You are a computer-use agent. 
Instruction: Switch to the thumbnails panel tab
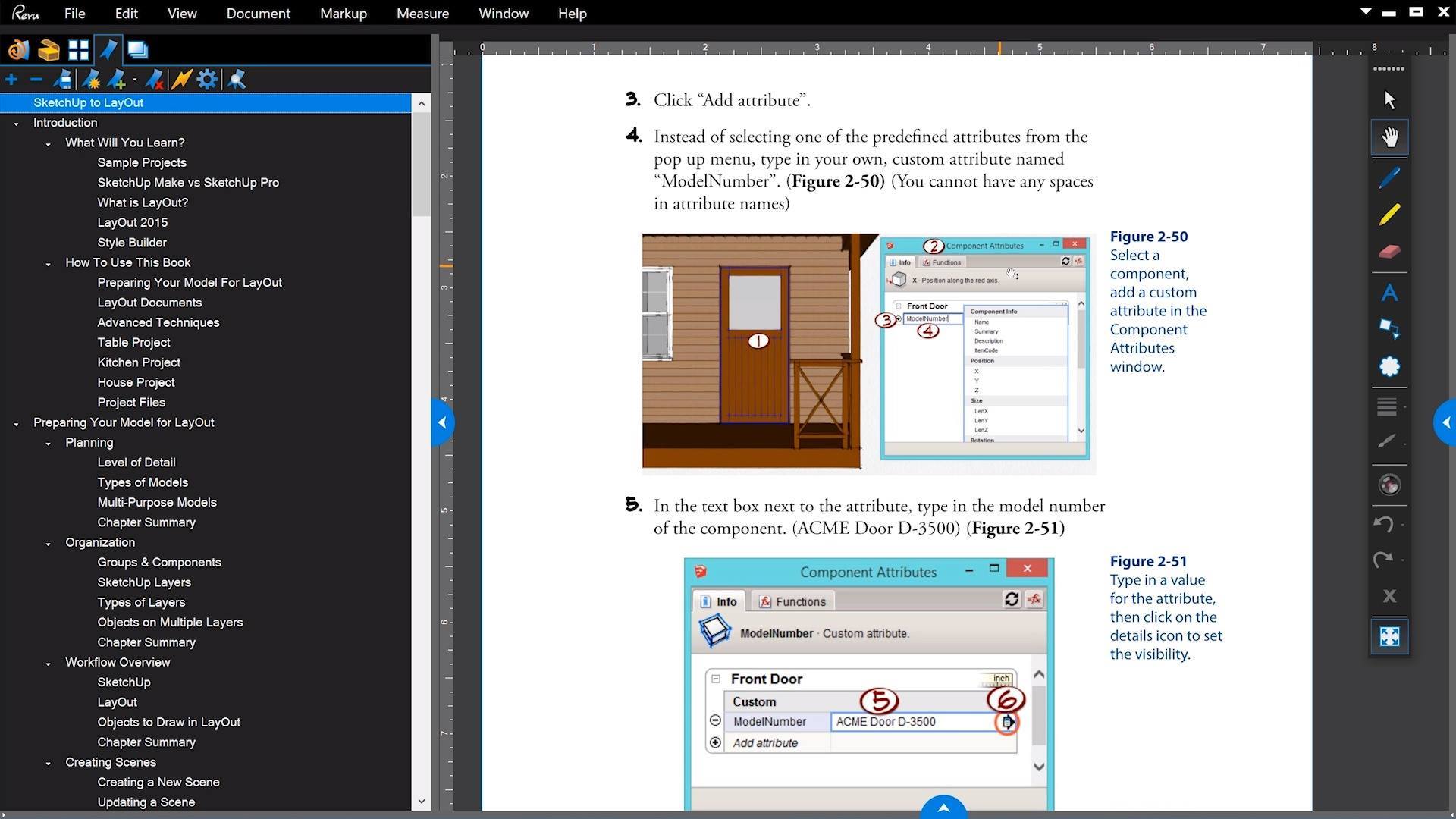coord(78,50)
